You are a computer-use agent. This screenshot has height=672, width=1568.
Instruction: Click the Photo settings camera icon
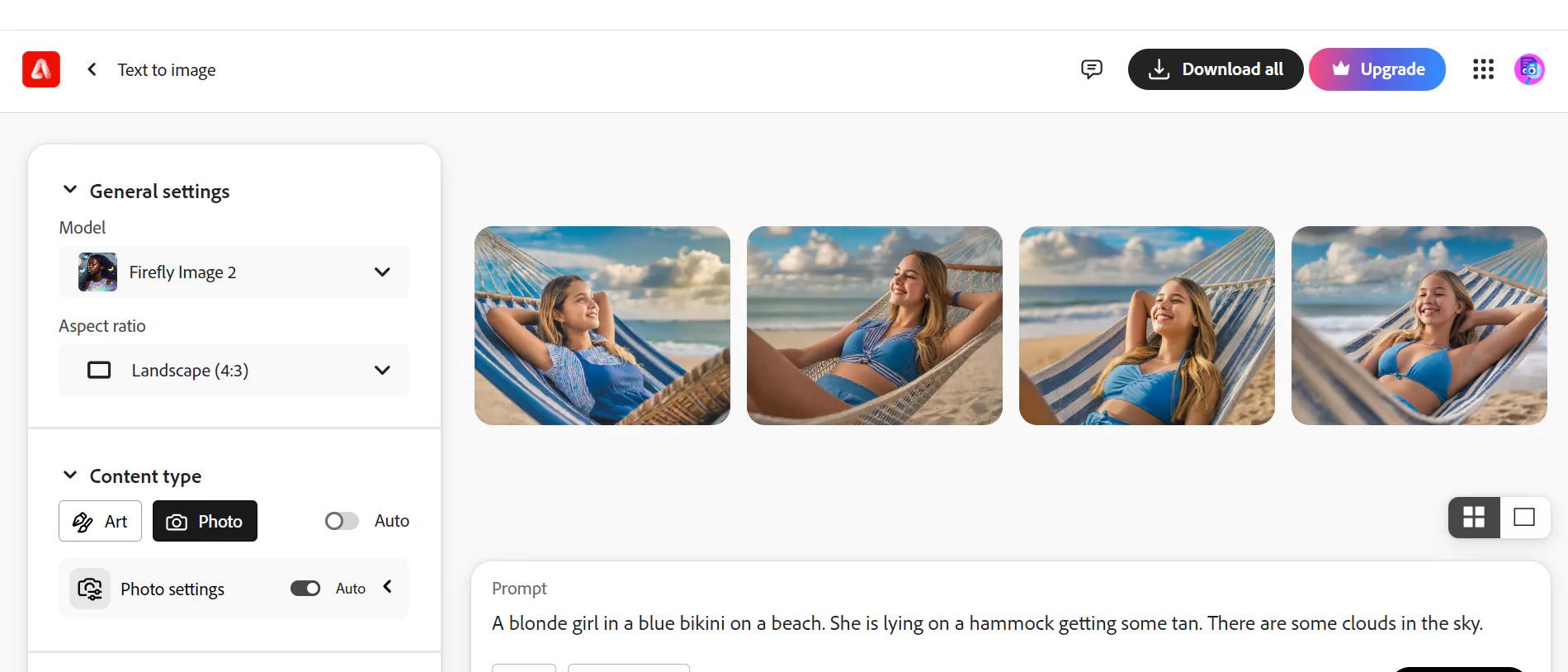click(90, 589)
